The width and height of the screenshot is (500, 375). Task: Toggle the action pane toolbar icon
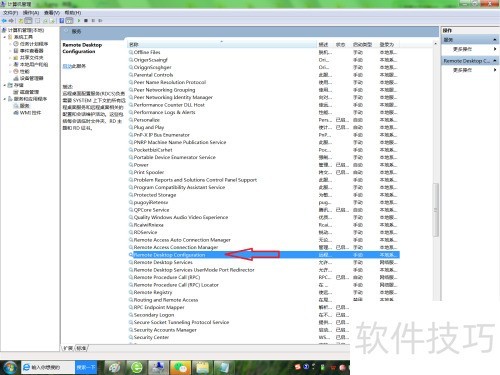tap(69, 21)
